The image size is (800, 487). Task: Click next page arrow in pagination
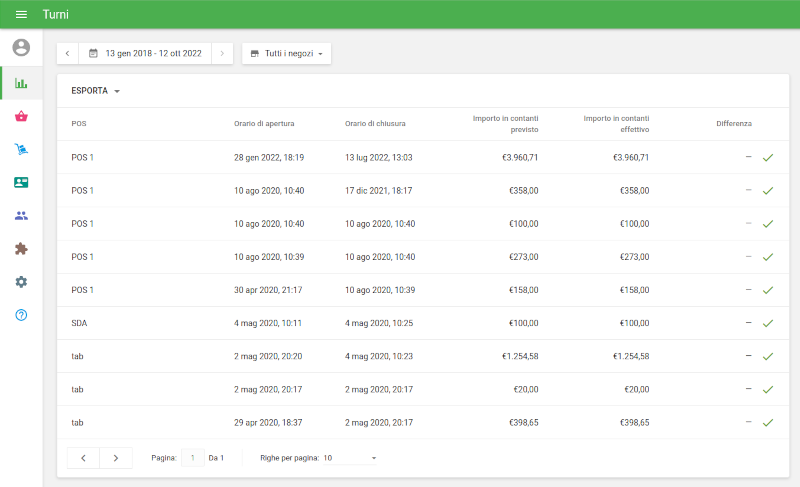[x=116, y=458]
